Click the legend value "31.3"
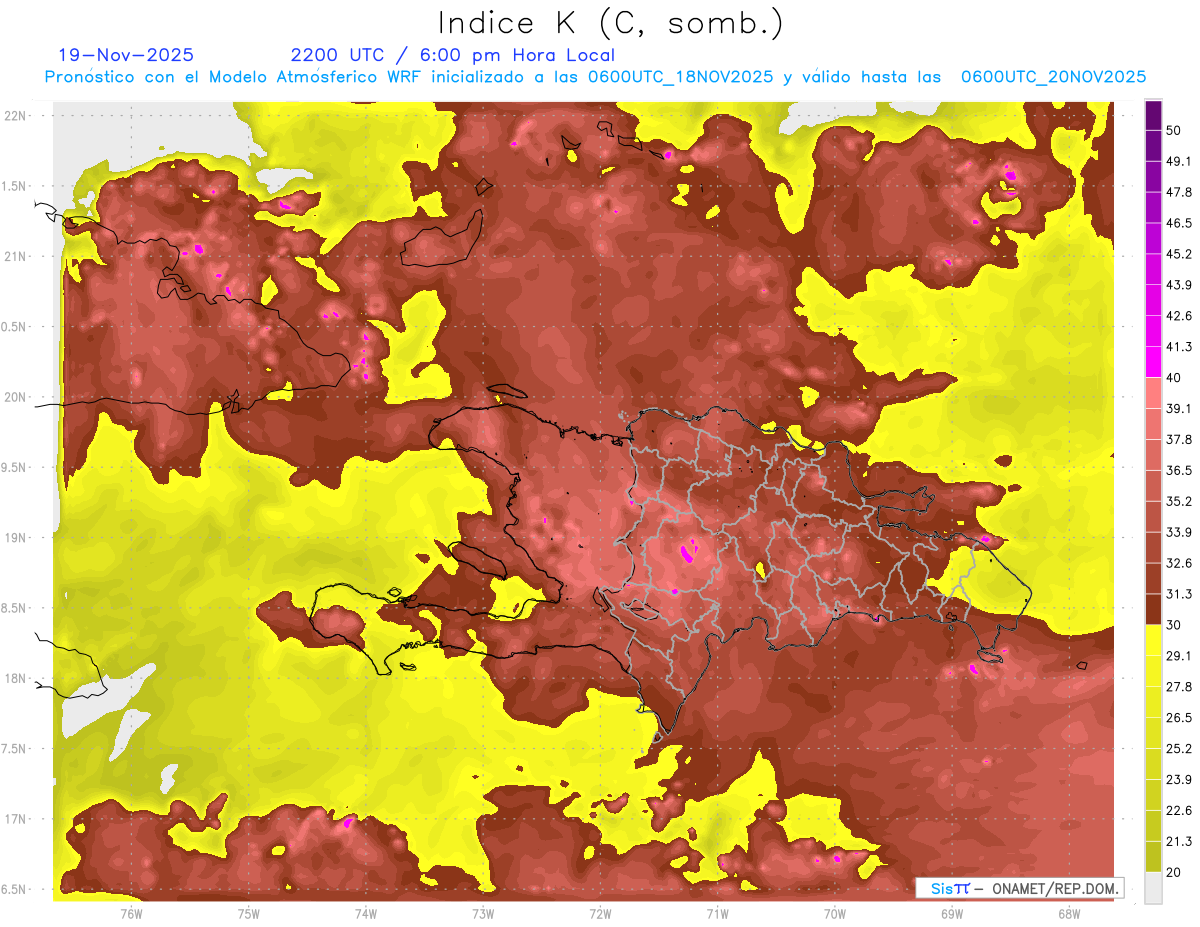The width and height of the screenshot is (1200, 927). [1178, 594]
